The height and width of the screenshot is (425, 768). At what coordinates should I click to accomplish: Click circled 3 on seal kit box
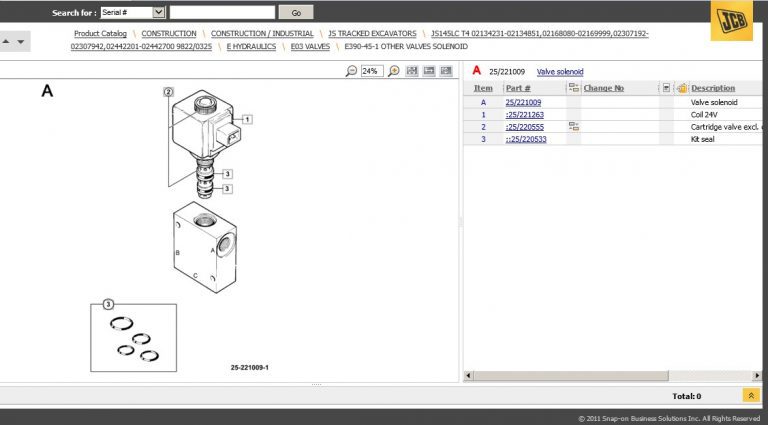coord(108,305)
